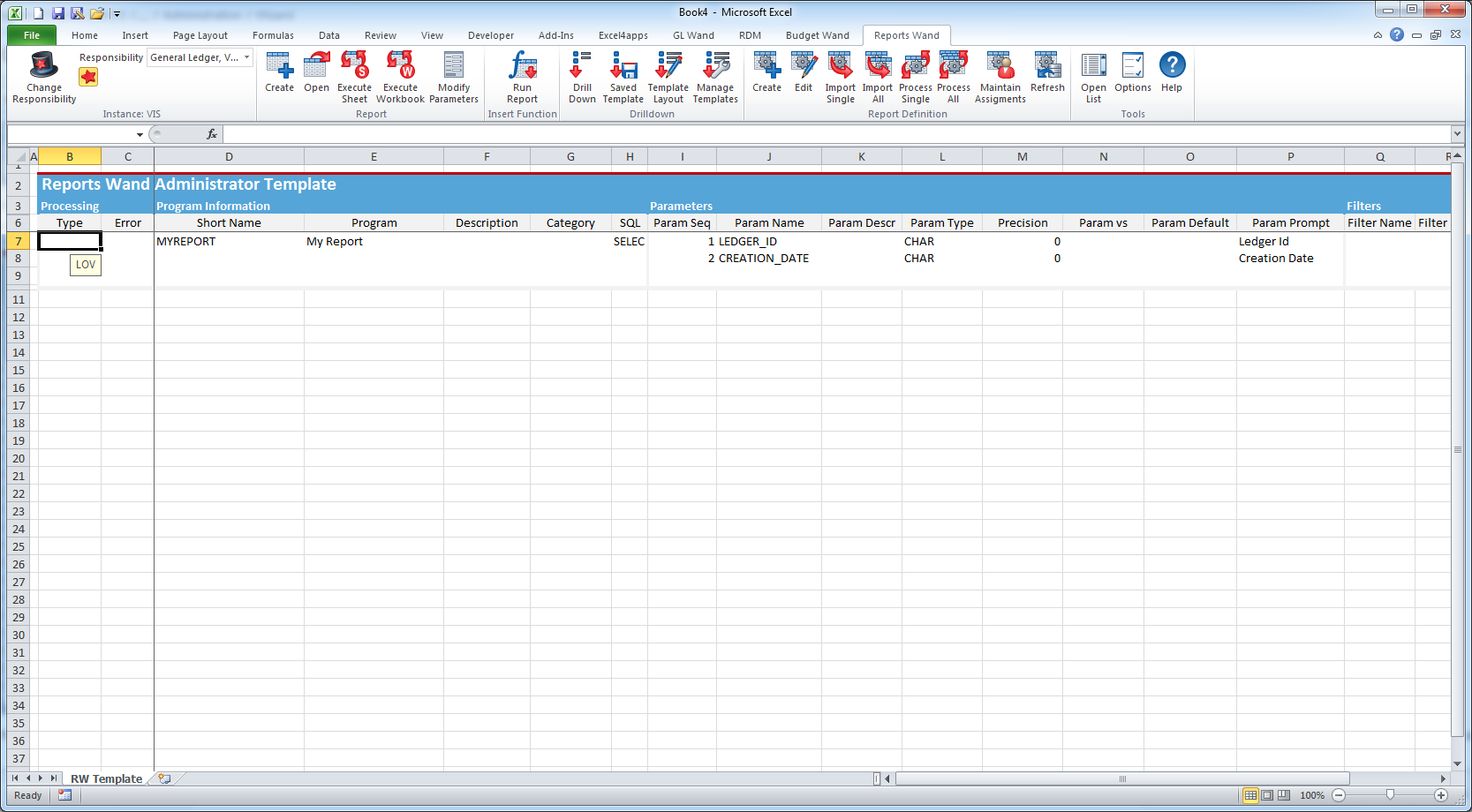Expand the formula bar
The width and height of the screenshot is (1472, 812).
pyautogui.click(x=1457, y=134)
